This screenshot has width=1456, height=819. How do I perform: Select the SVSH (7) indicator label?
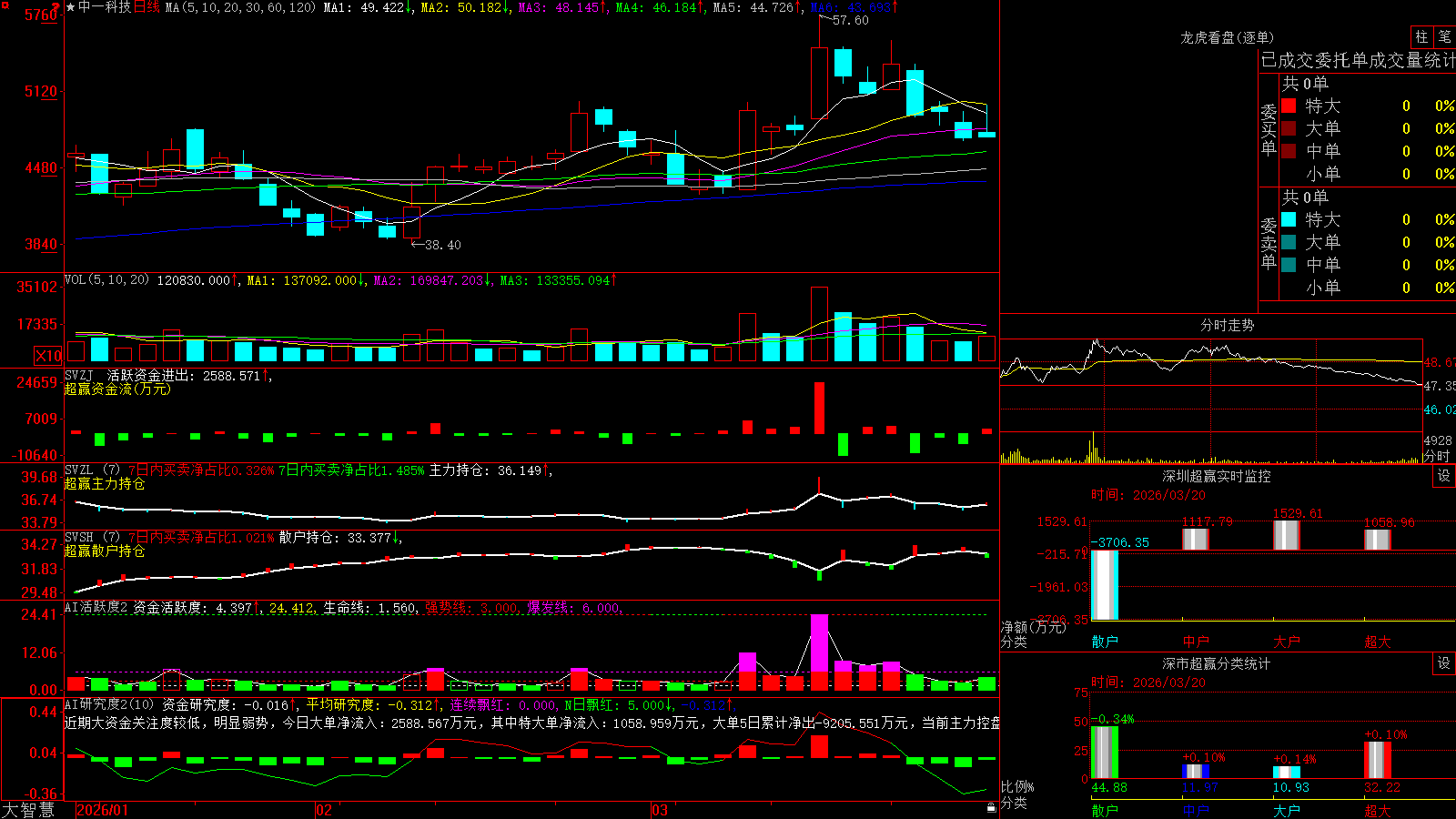tap(92, 538)
